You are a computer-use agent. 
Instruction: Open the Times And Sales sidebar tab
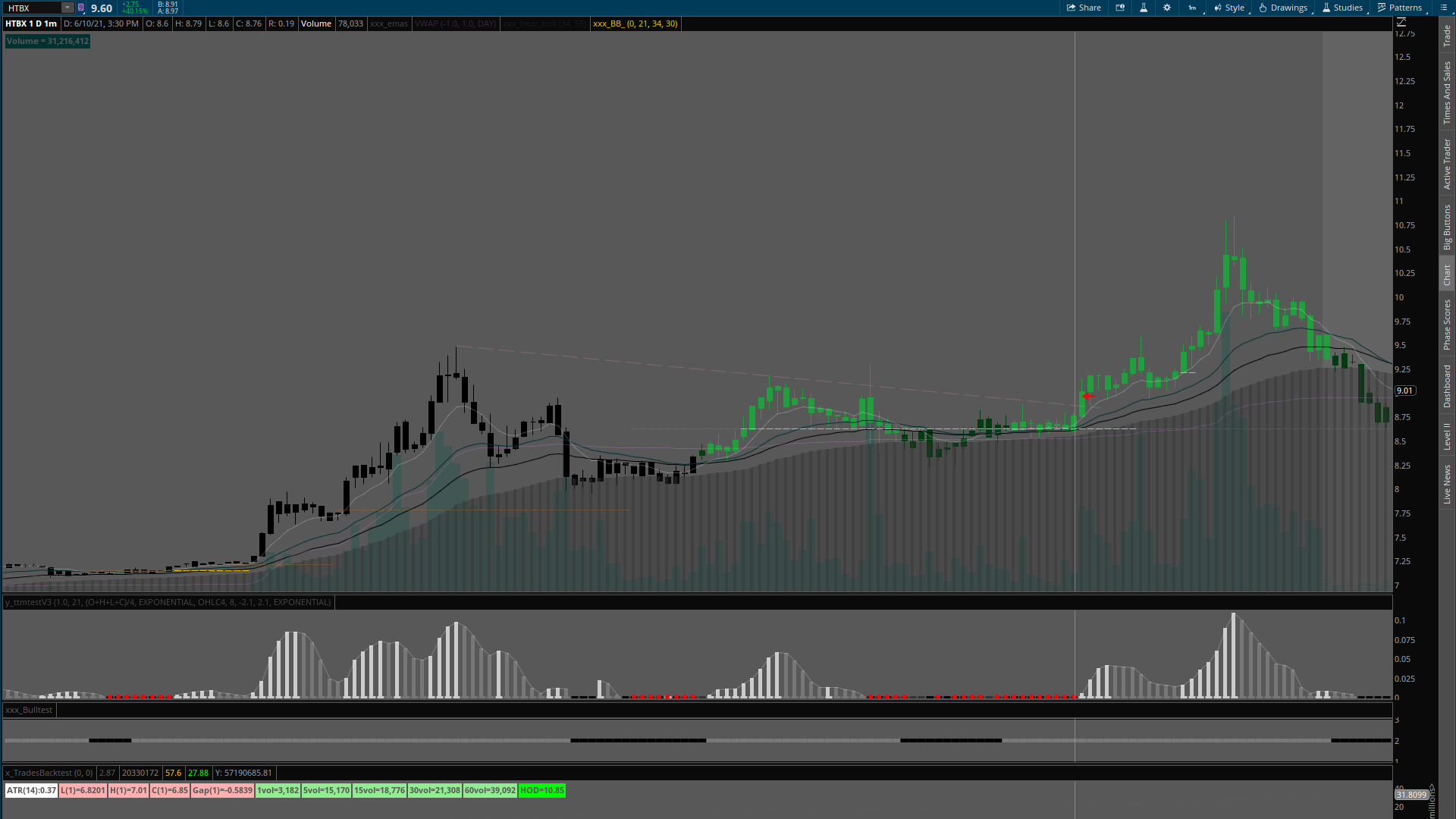coord(1447,93)
